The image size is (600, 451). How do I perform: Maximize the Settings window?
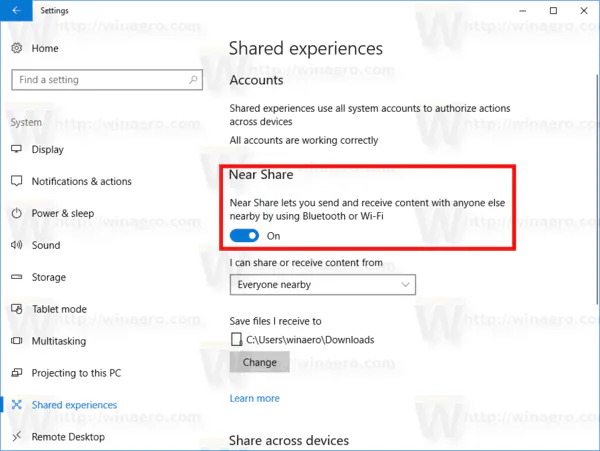[x=553, y=11]
